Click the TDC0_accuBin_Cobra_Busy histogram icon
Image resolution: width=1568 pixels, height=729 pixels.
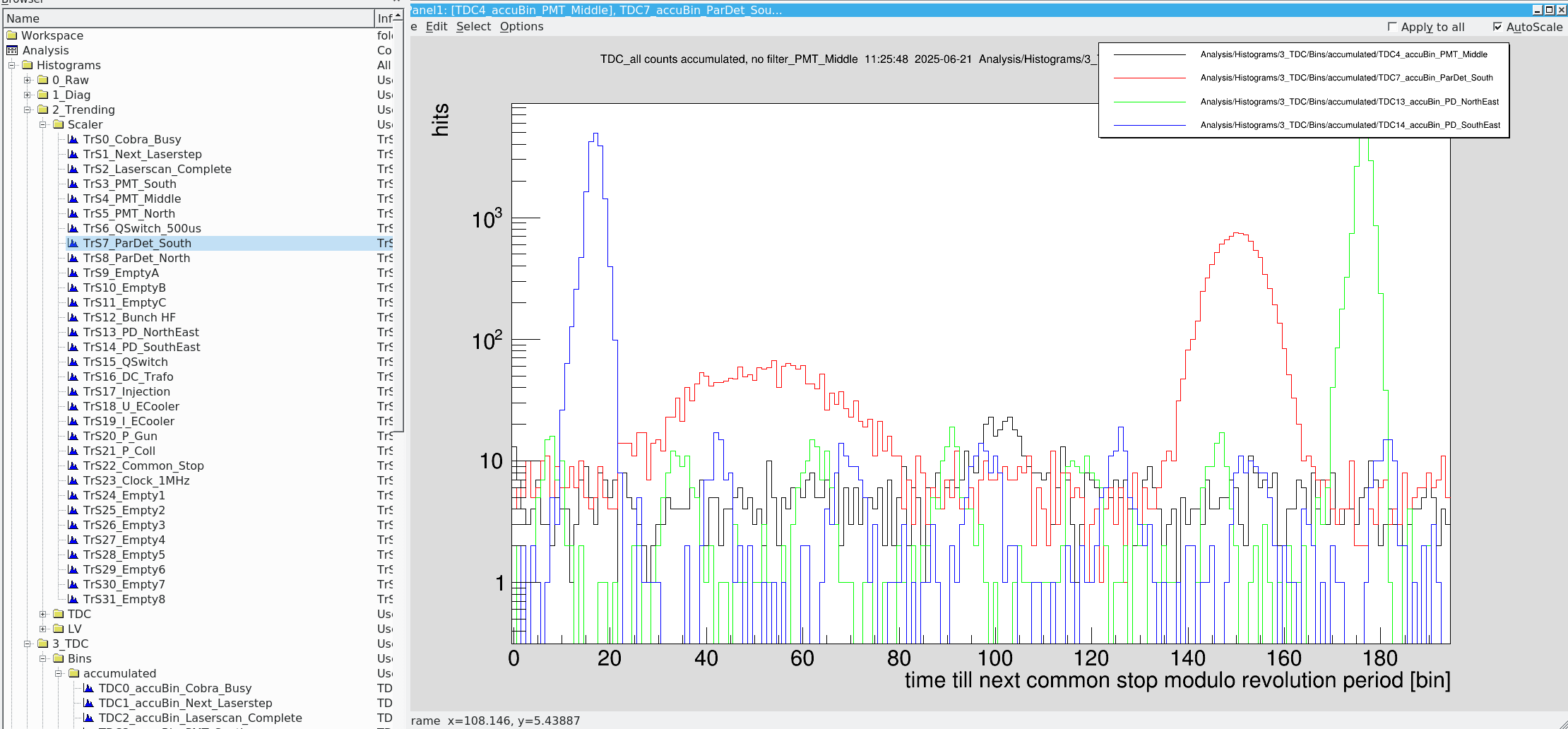tap(88, 688)
